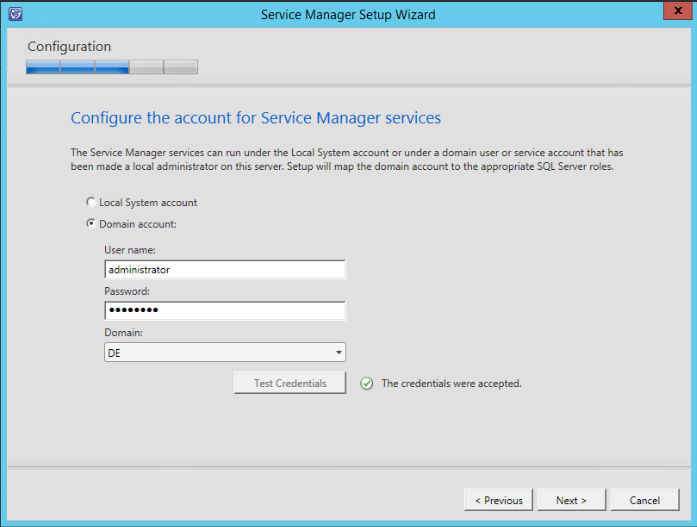Expand the Domain dropdown arrow

click(x=338, y=353)
